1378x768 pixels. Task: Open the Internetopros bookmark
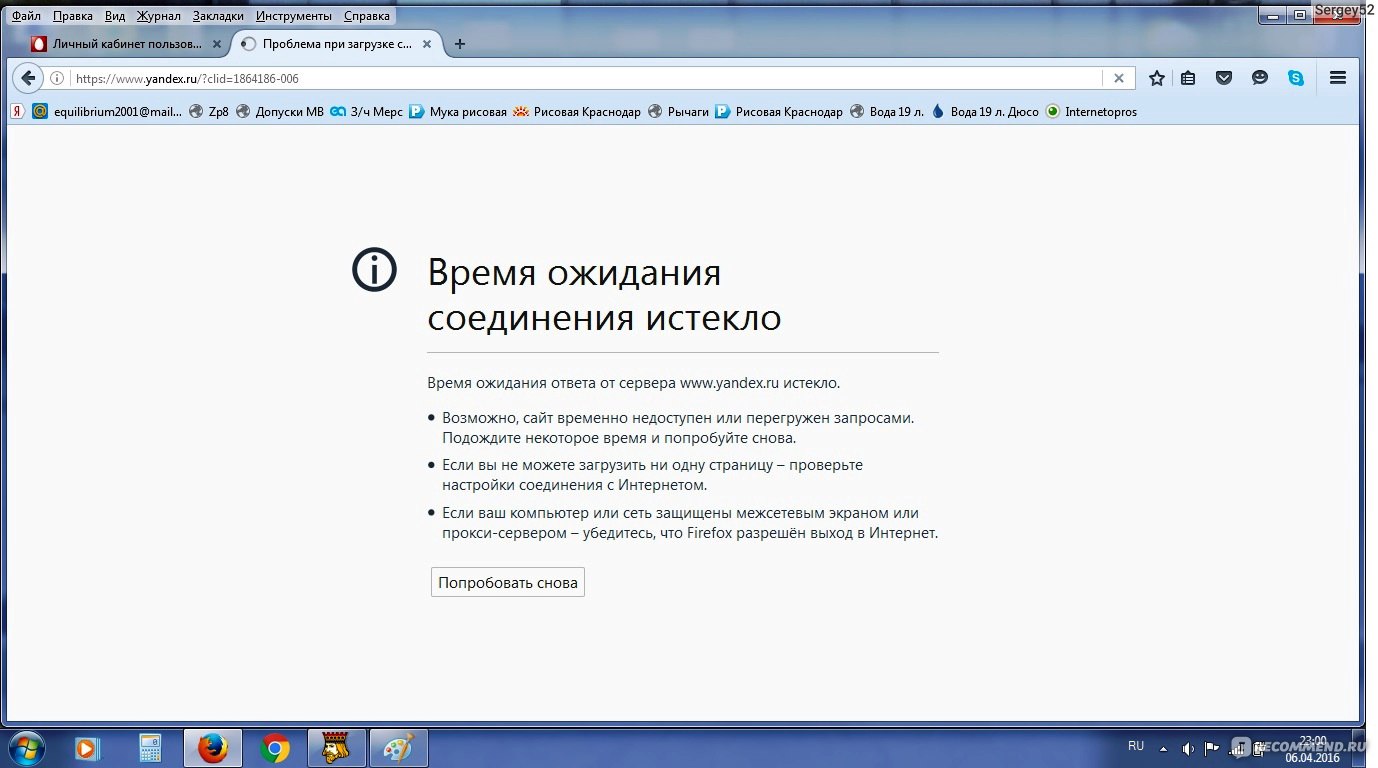[1092, 112]
